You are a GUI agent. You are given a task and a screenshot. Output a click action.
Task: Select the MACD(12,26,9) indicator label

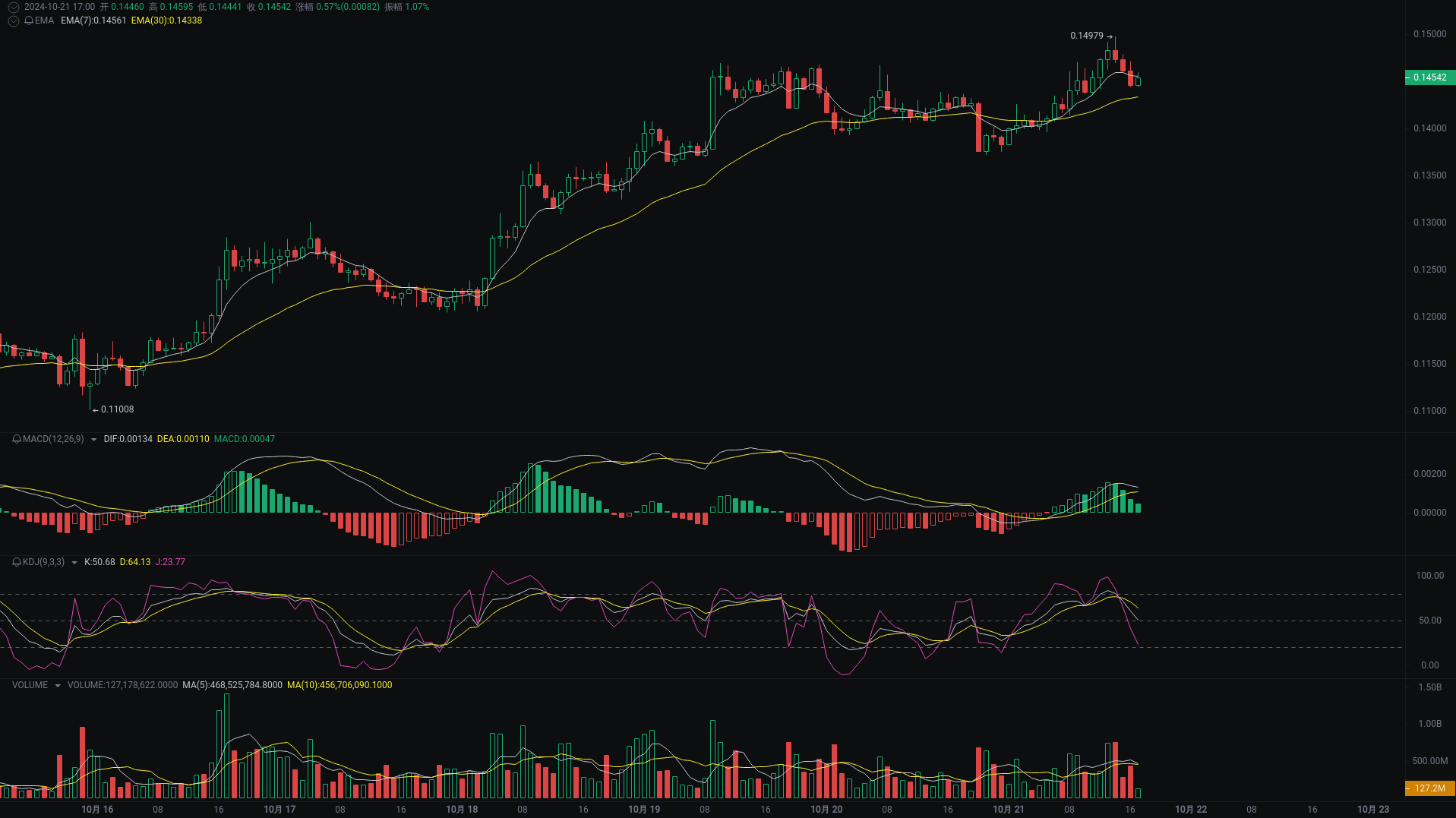pyautogui.click(x=53, y=439)
